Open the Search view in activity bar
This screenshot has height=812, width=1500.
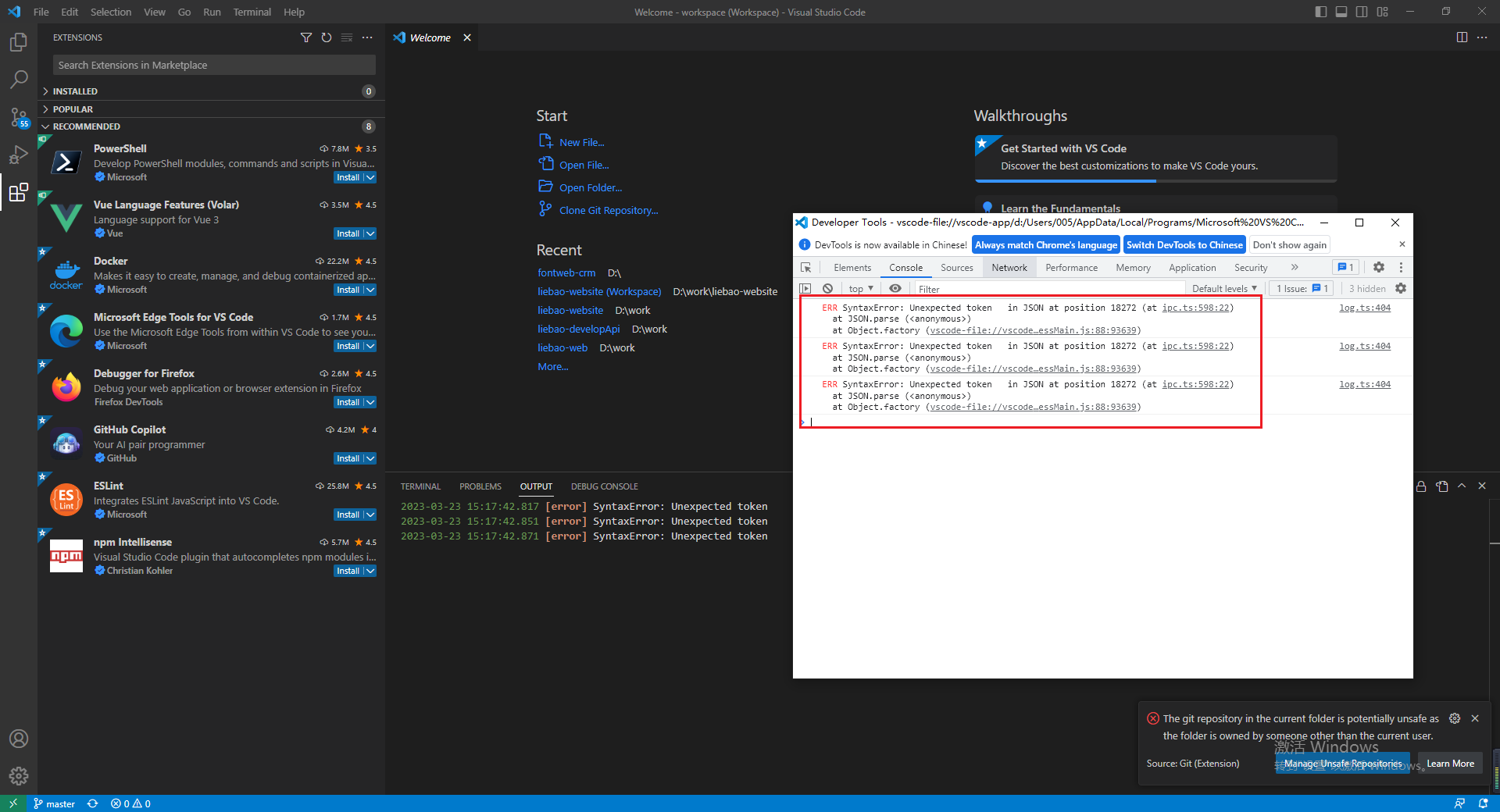coord(19,79)
